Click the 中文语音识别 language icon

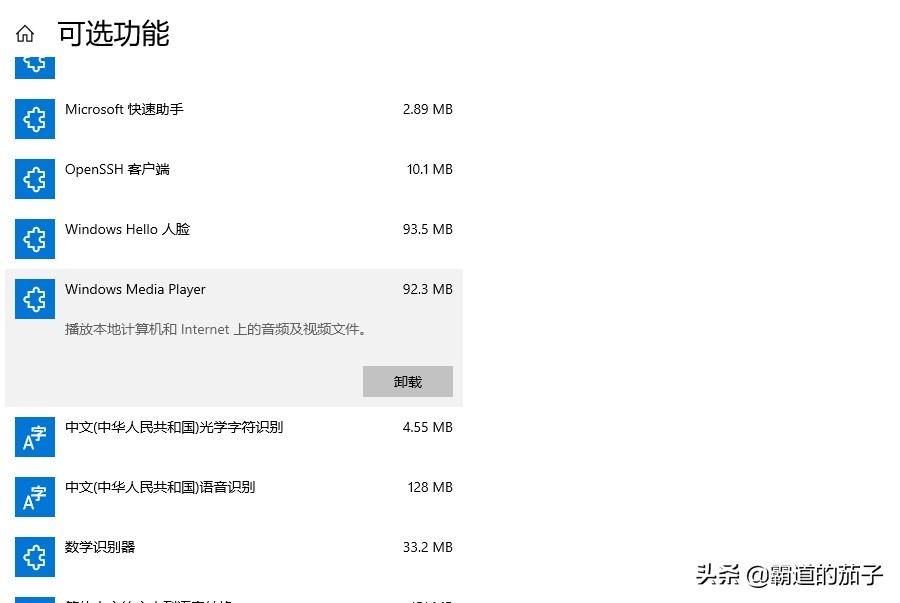(34, 497)
